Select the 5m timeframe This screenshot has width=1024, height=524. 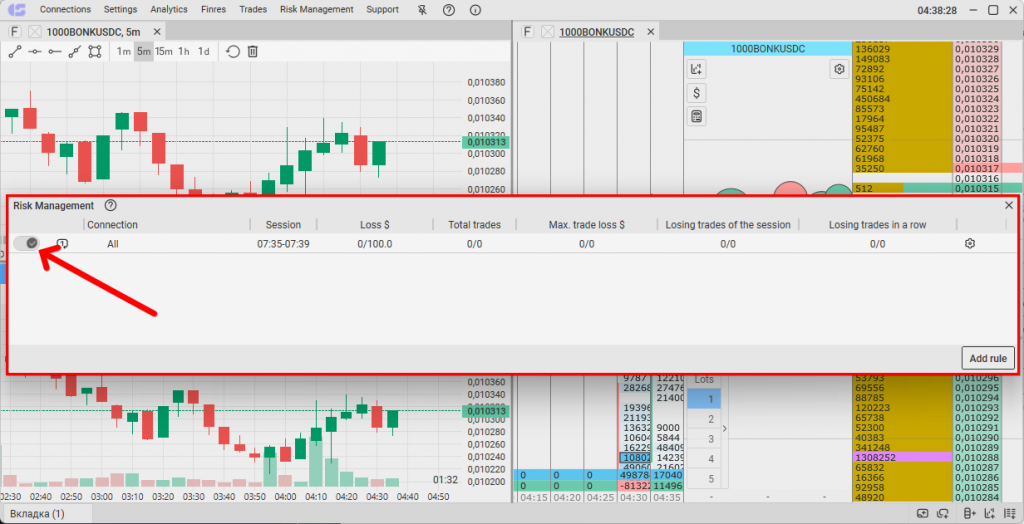[x=144, y=52]
